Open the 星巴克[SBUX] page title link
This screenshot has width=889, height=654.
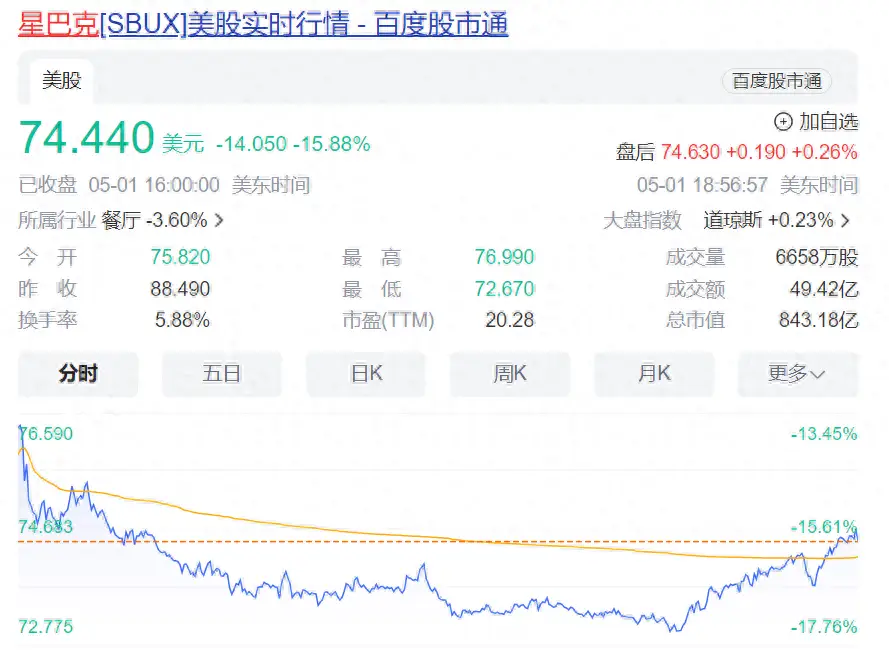(x=263, y=24)
